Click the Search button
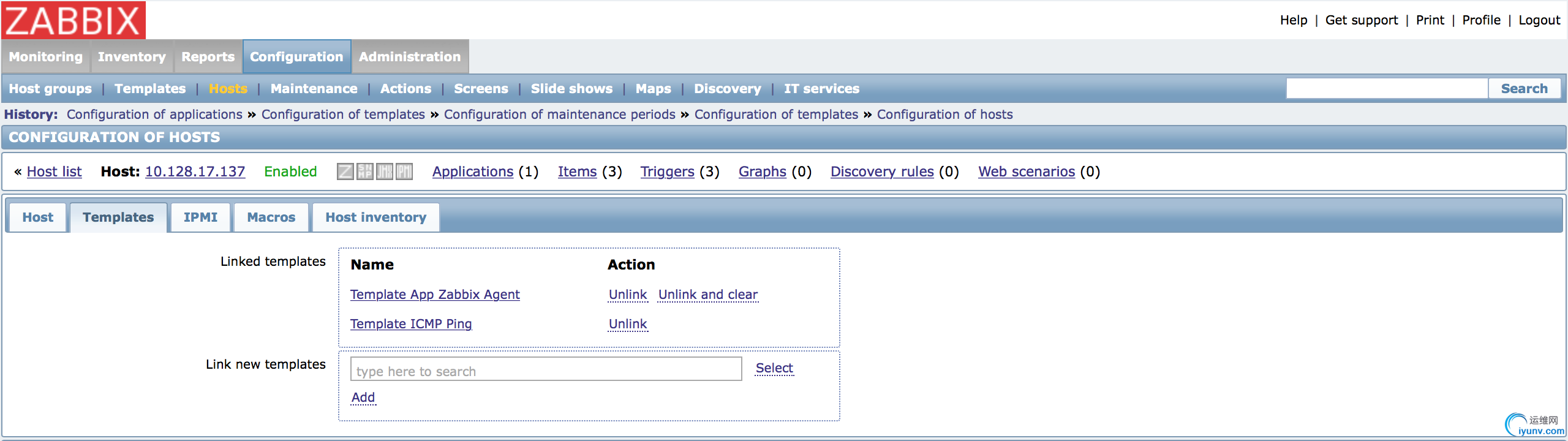 [1524, 89]
